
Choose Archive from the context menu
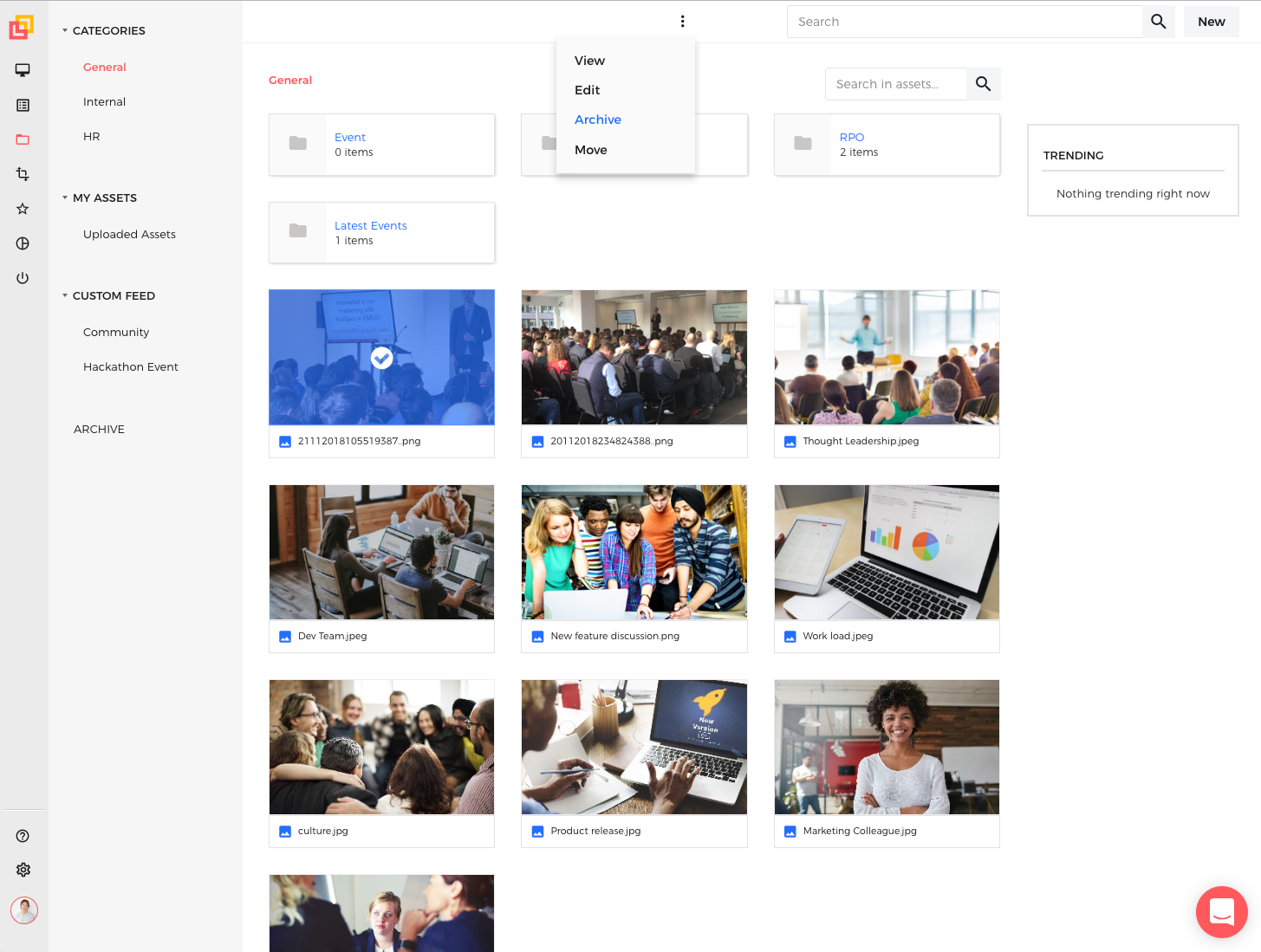click(597, 120)
